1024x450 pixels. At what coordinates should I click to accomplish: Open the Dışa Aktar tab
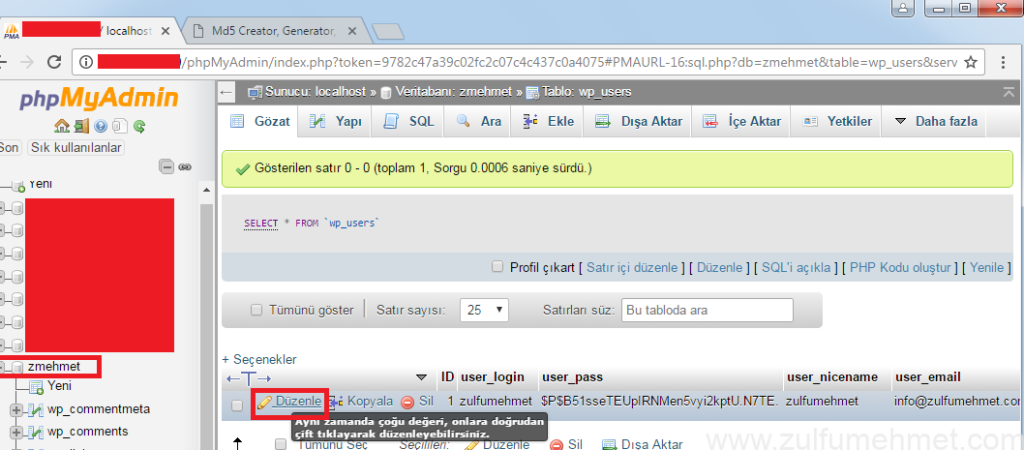coord(638,121)
